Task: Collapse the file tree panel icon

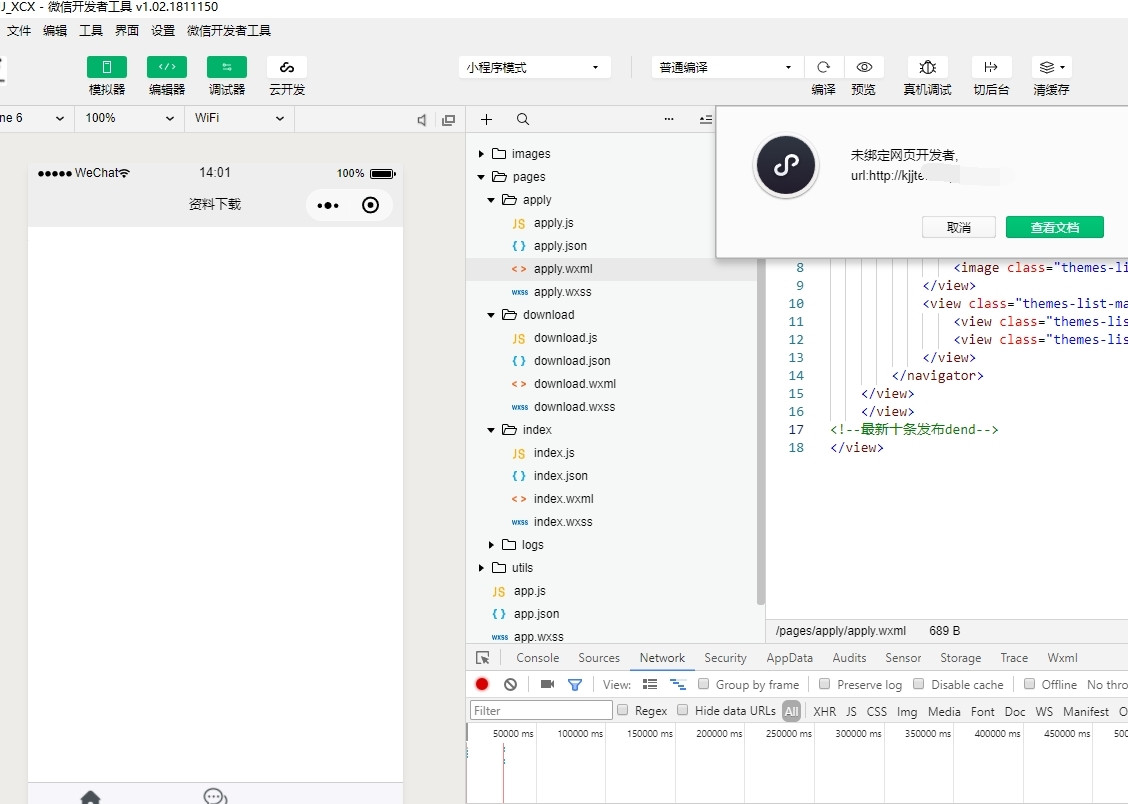Action: [x=706, y=119]
